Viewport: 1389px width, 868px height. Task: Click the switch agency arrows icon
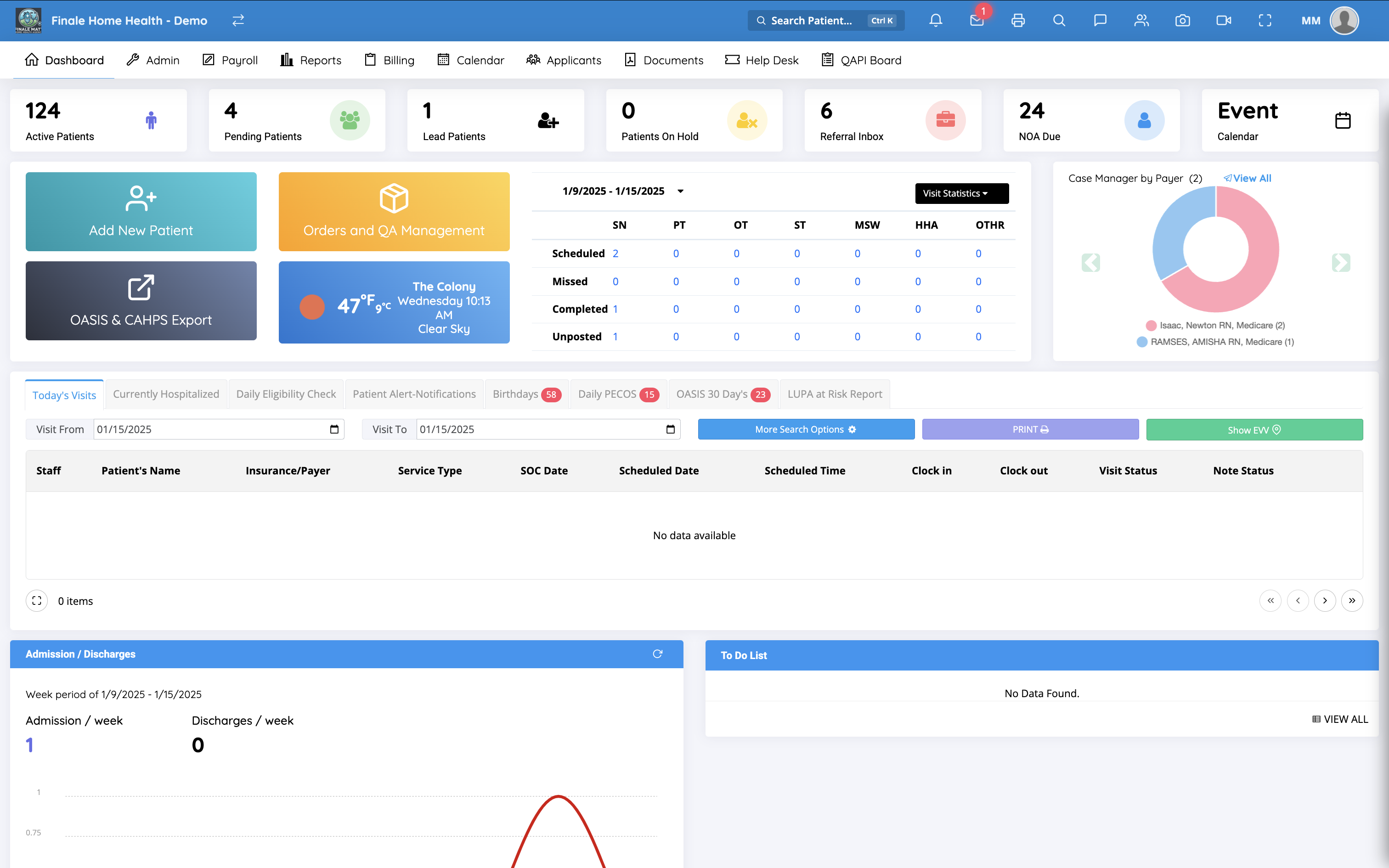(x=238, y=21)
